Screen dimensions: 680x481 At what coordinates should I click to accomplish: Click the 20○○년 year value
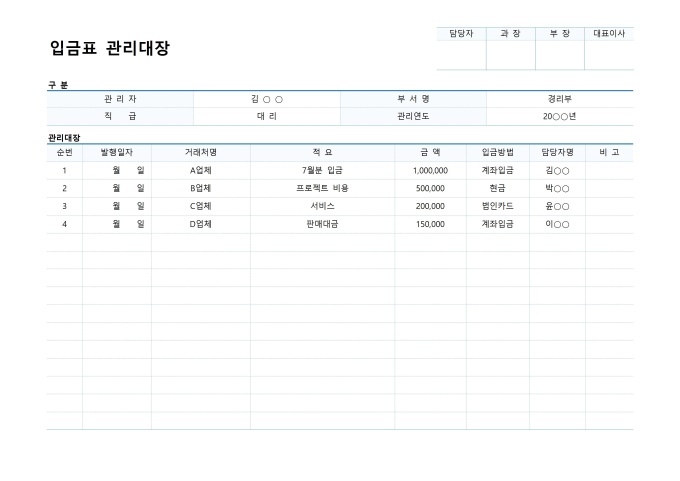coord(560,116)
